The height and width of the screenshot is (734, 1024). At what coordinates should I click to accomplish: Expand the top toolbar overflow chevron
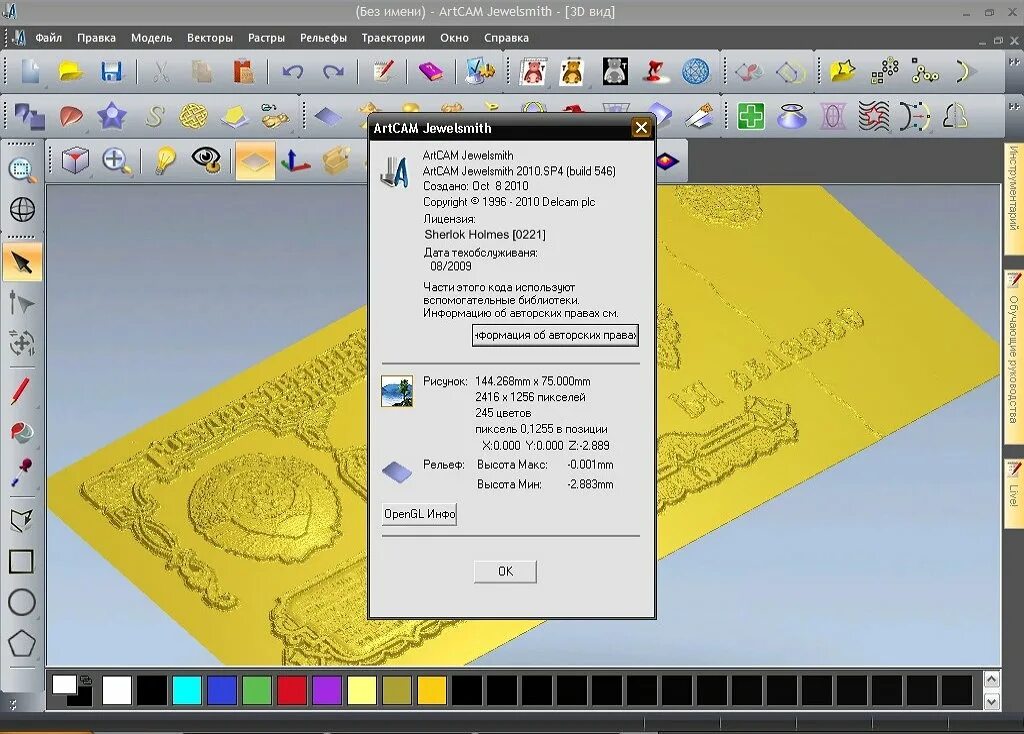1014,63
